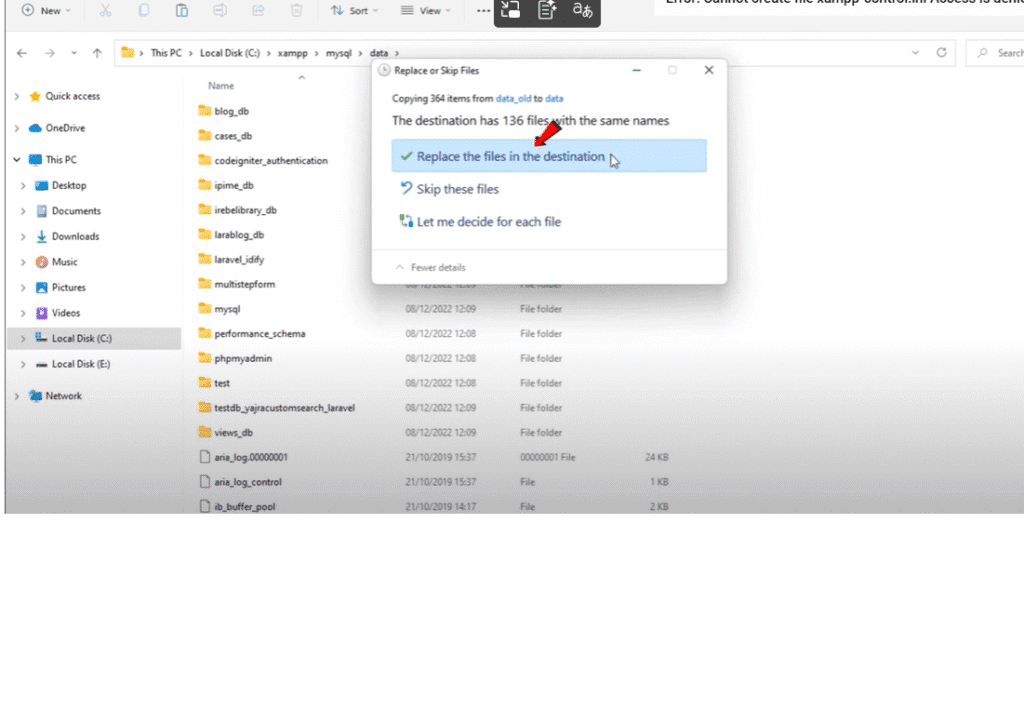This screenshot has width=1024, height=725.
Task: Select the ib_buffer_pool file
Action: [244, 507]
